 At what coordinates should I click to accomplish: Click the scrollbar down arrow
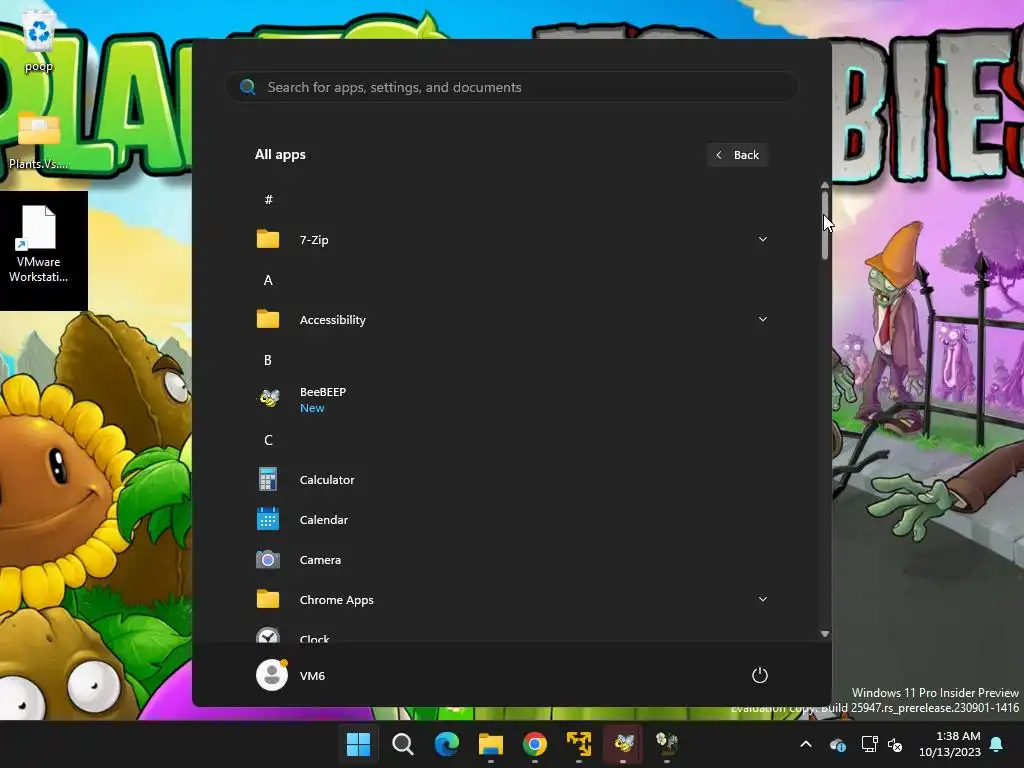pos(825,634)
